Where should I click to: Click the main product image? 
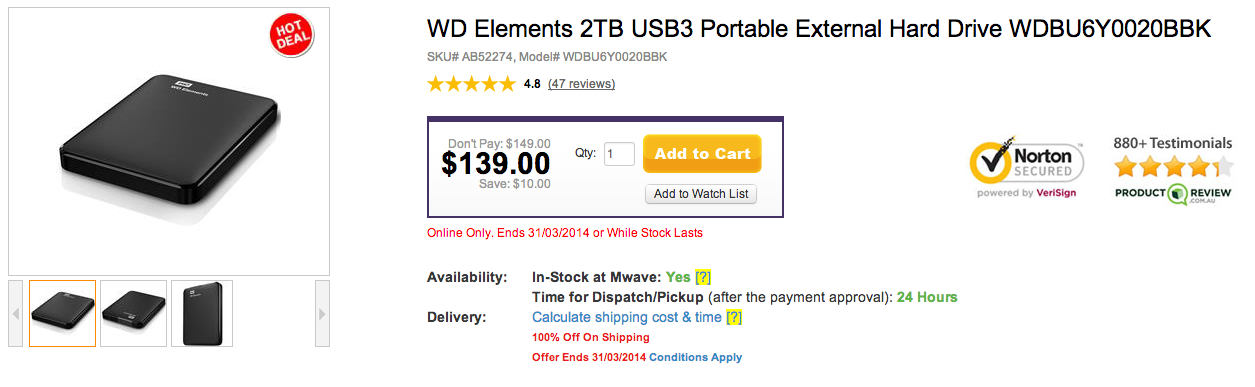(x=169, y=141)
